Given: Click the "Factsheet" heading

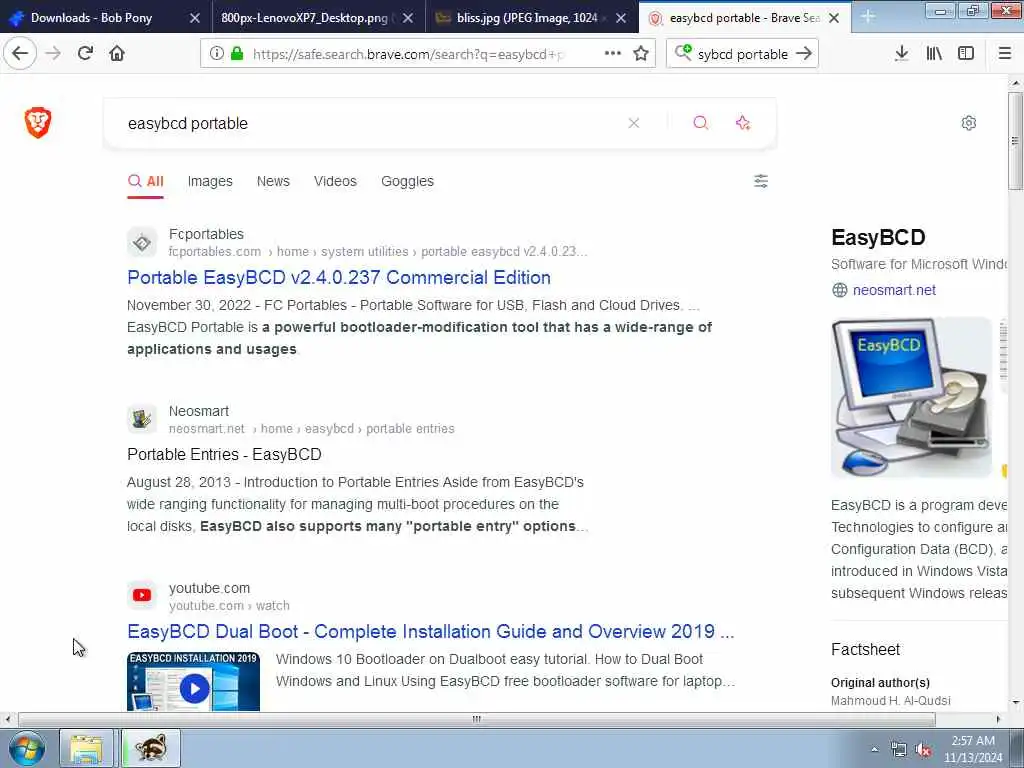Looking at the screenshot, I should click(x=865, y=649).
